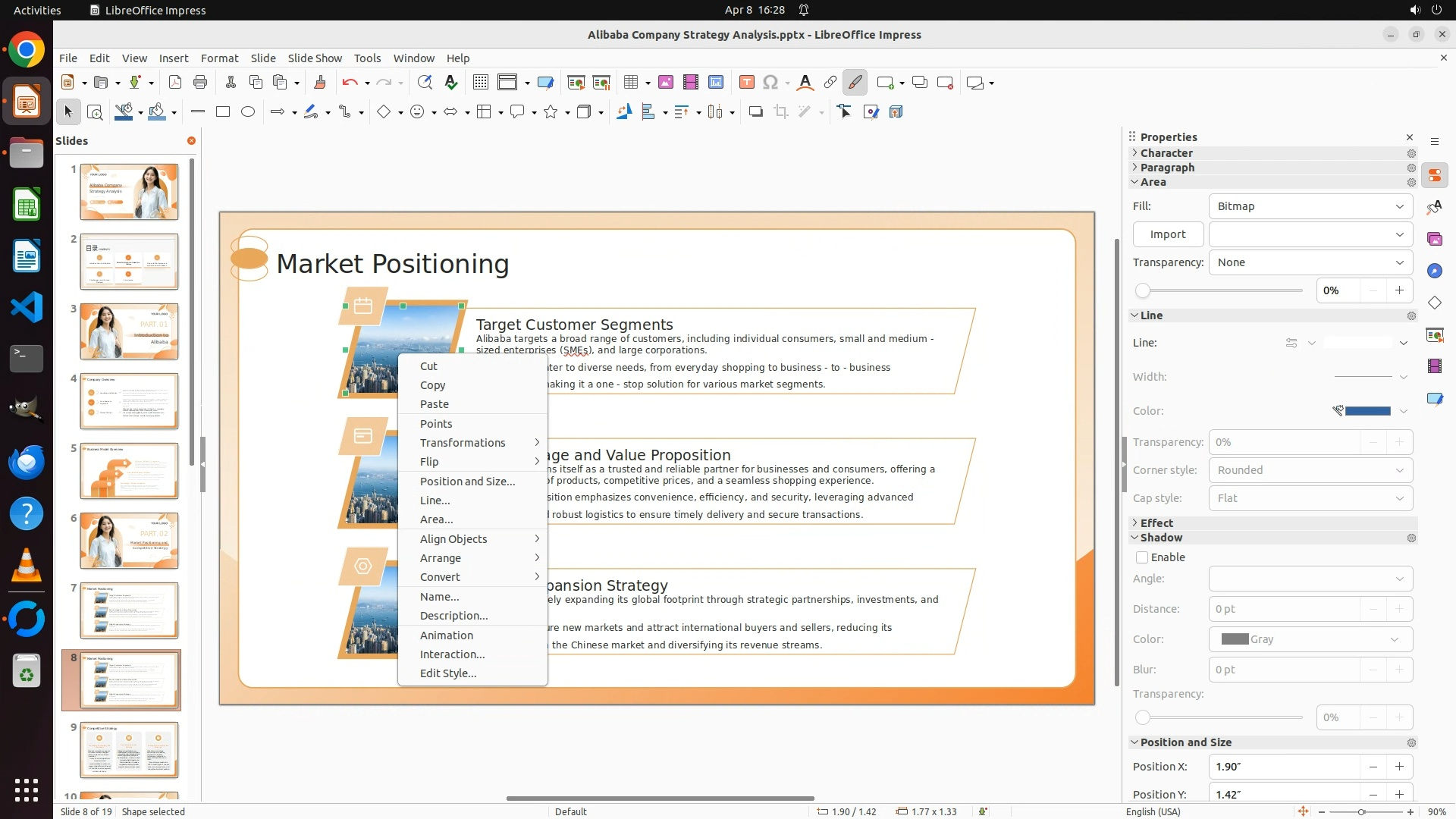
Task: Click the Insert Text Box icon
Action: coord(746,83)
